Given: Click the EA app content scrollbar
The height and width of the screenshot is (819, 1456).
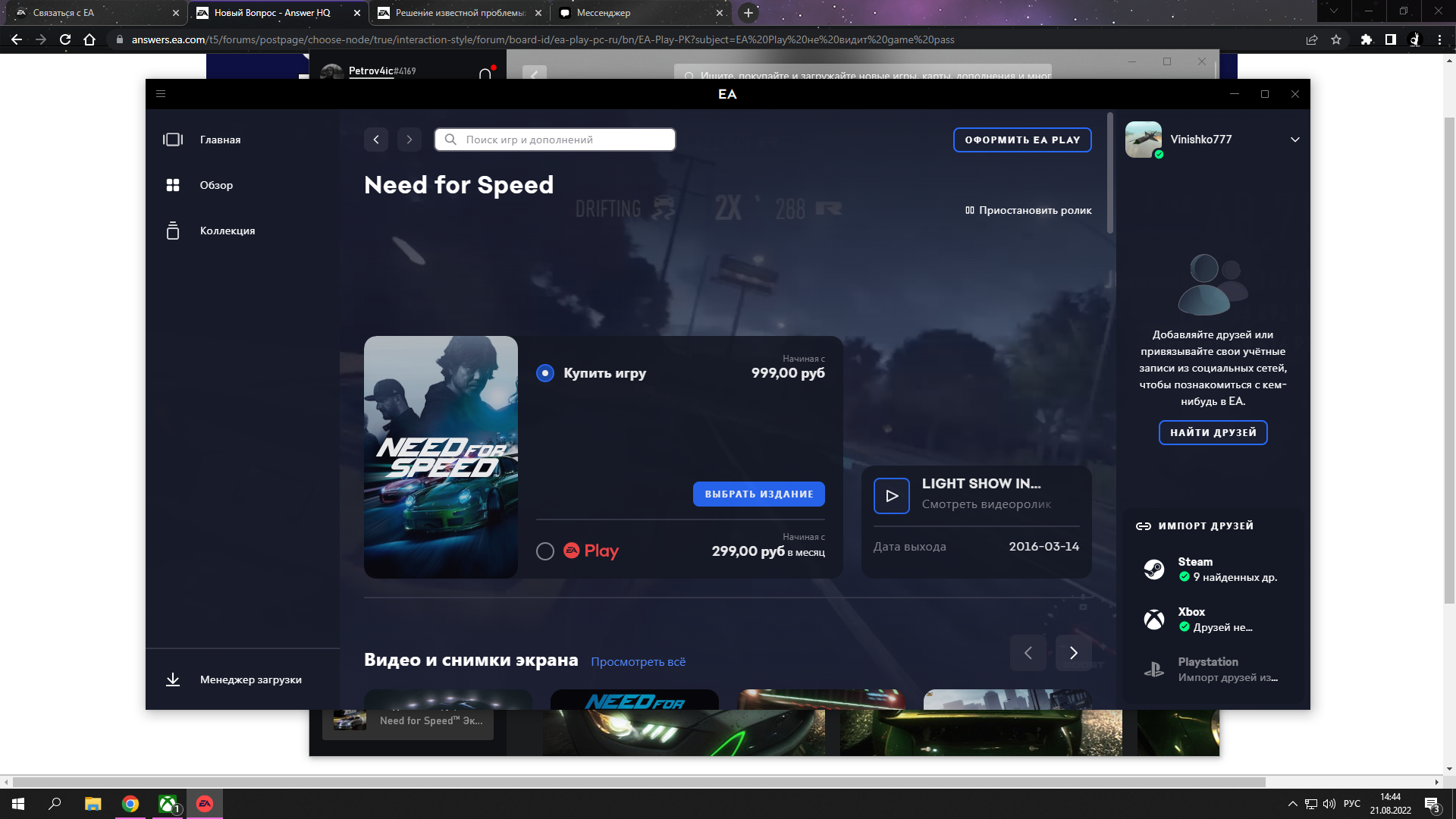Looking at the screenshot, I should pyautogui.click(x=1110, y=173).
